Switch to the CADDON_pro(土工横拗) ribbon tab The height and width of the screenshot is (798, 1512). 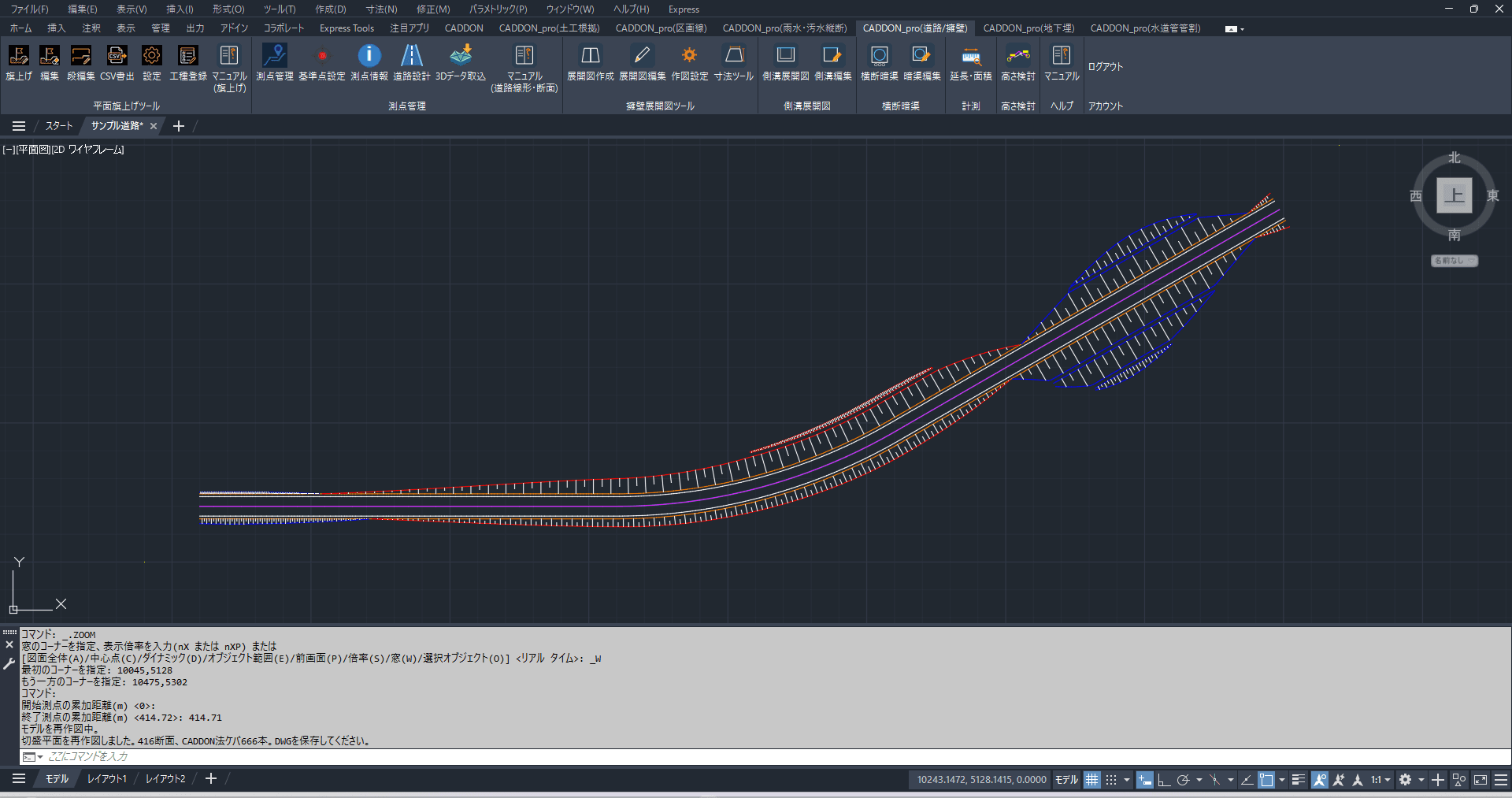click(x=549, y=28)
